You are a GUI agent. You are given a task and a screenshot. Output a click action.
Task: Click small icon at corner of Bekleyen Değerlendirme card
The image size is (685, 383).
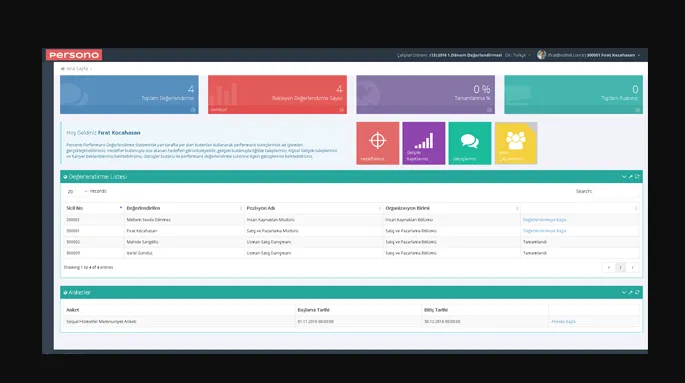(341, 110)
